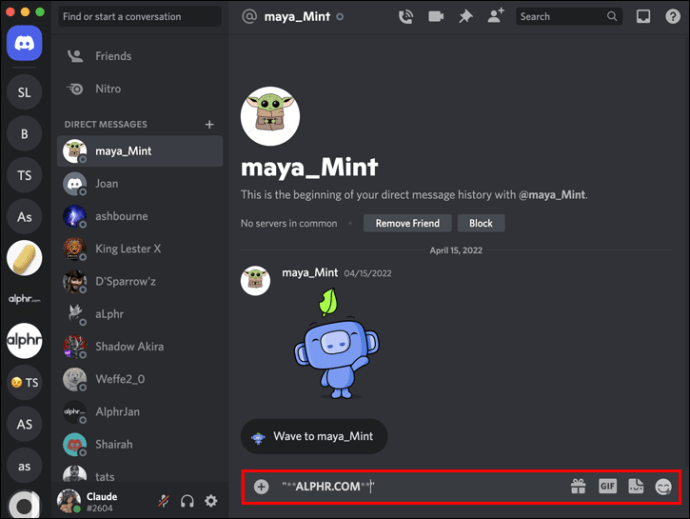Click Find or start a conversation
This screenshot has width=690, height=519.
(139, 17)
